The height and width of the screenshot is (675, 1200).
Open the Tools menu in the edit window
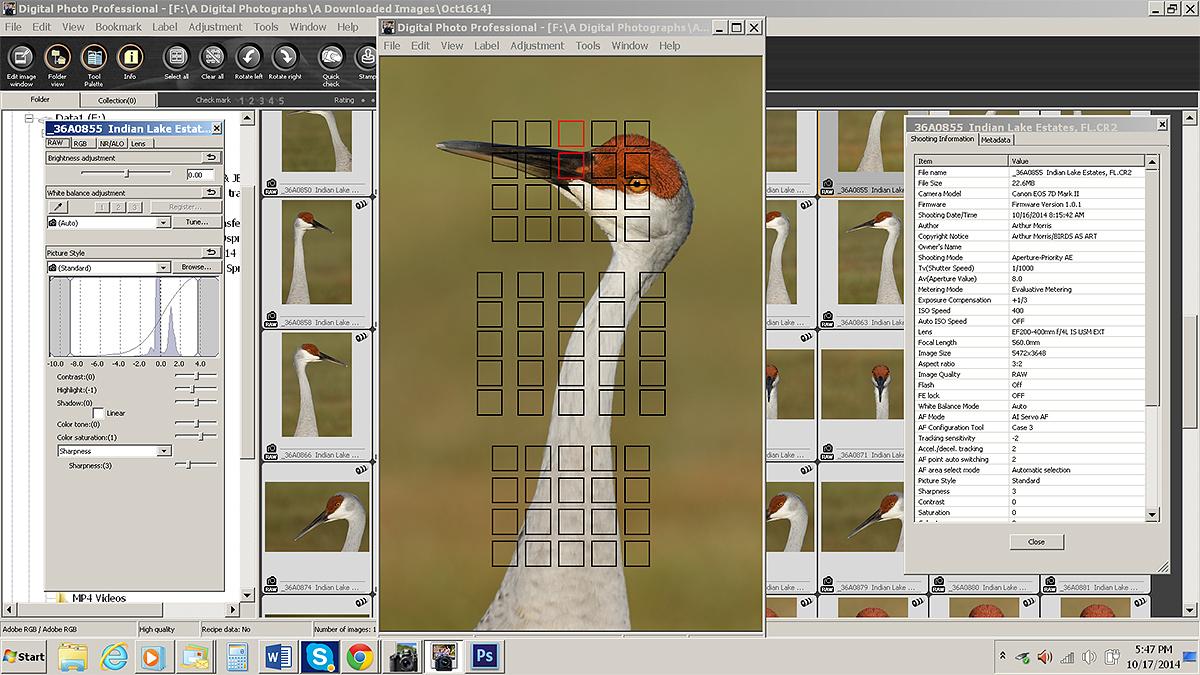pyautogui.click(x=588, y=46)
